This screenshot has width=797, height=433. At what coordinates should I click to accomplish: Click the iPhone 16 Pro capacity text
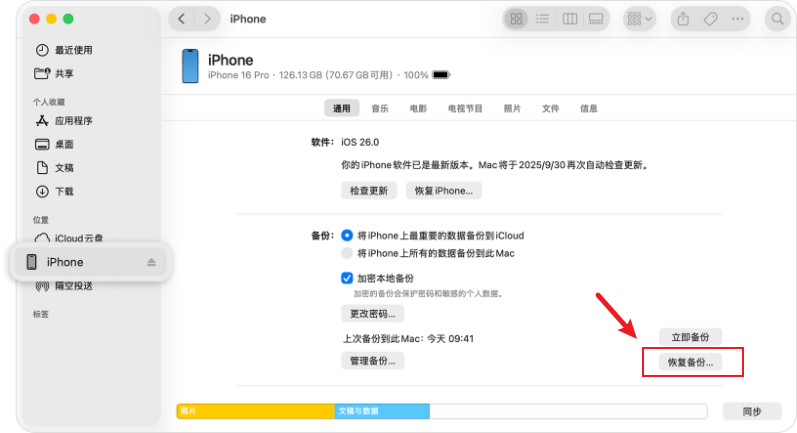(x=300, y=75)
